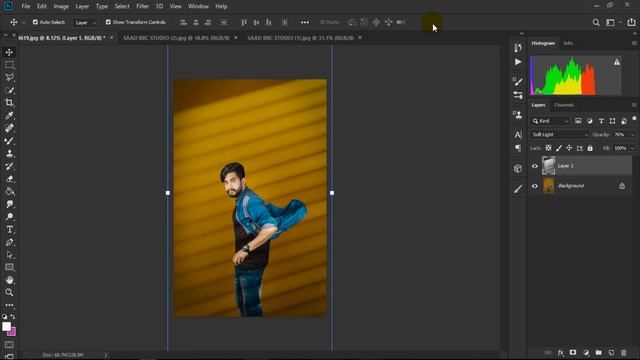Select the Eyedropper tool

(9, 116)
